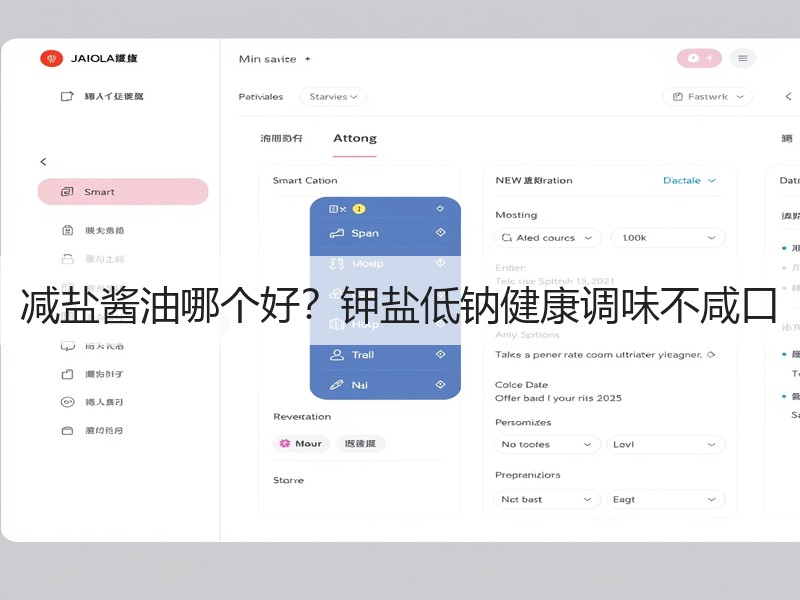The width and height of the screenshot is (800, 600).
Task: Click the hand pointing icon beside Span
Action: click(x=337, y=234)
